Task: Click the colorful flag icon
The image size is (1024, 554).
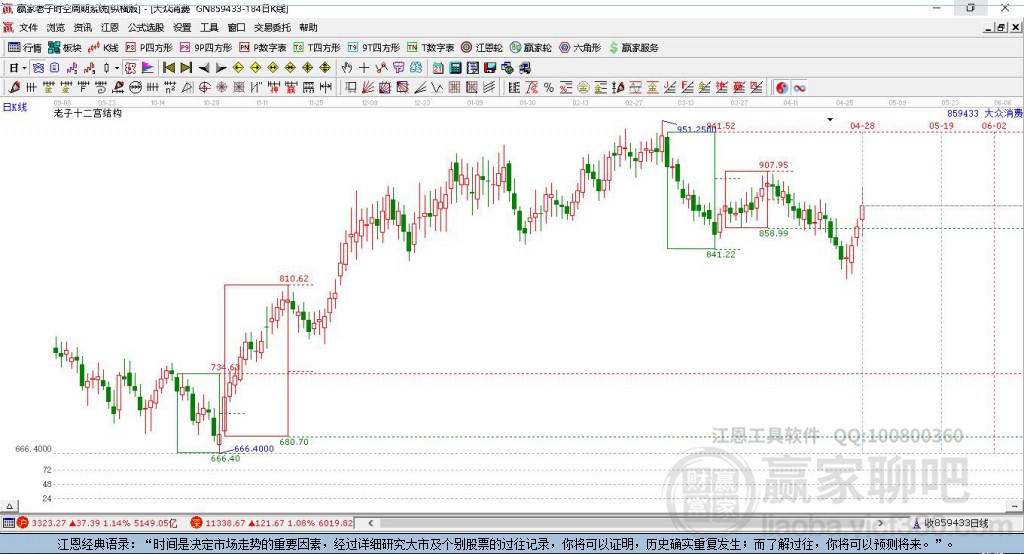Action: (148, 67)
